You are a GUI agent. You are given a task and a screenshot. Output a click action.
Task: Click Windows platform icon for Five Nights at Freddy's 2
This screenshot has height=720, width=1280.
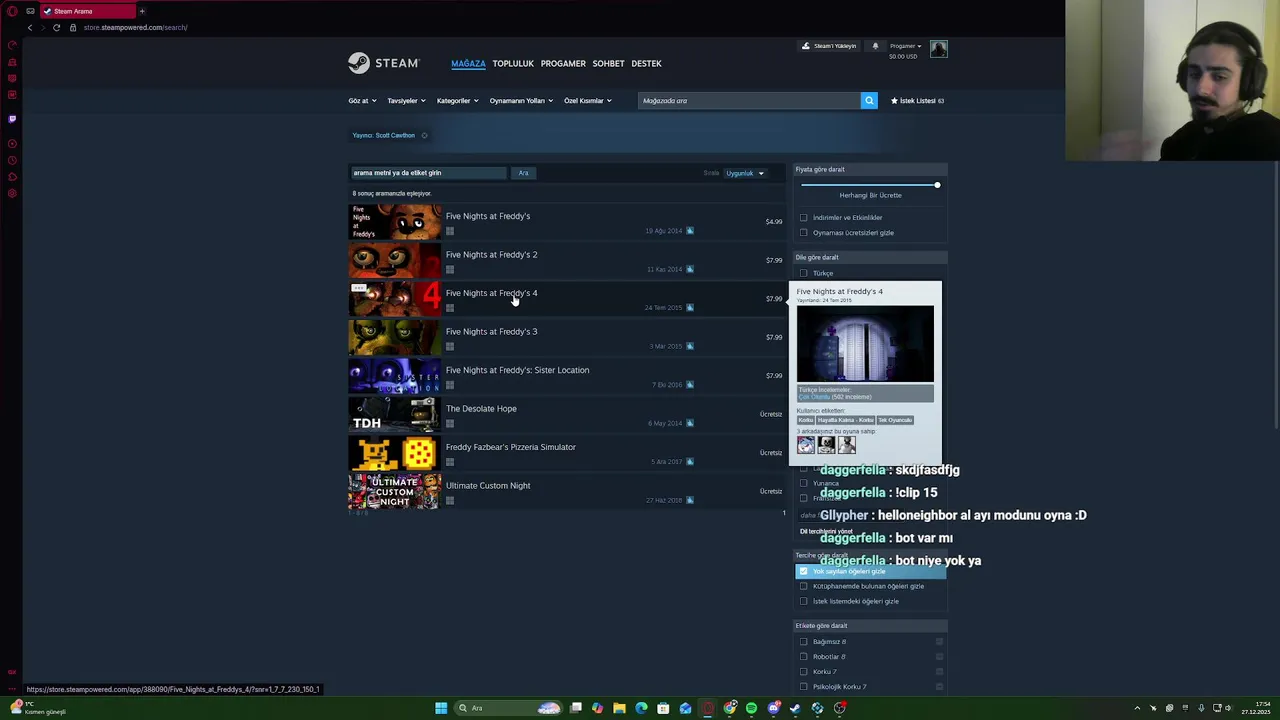[x=450, y=270]
